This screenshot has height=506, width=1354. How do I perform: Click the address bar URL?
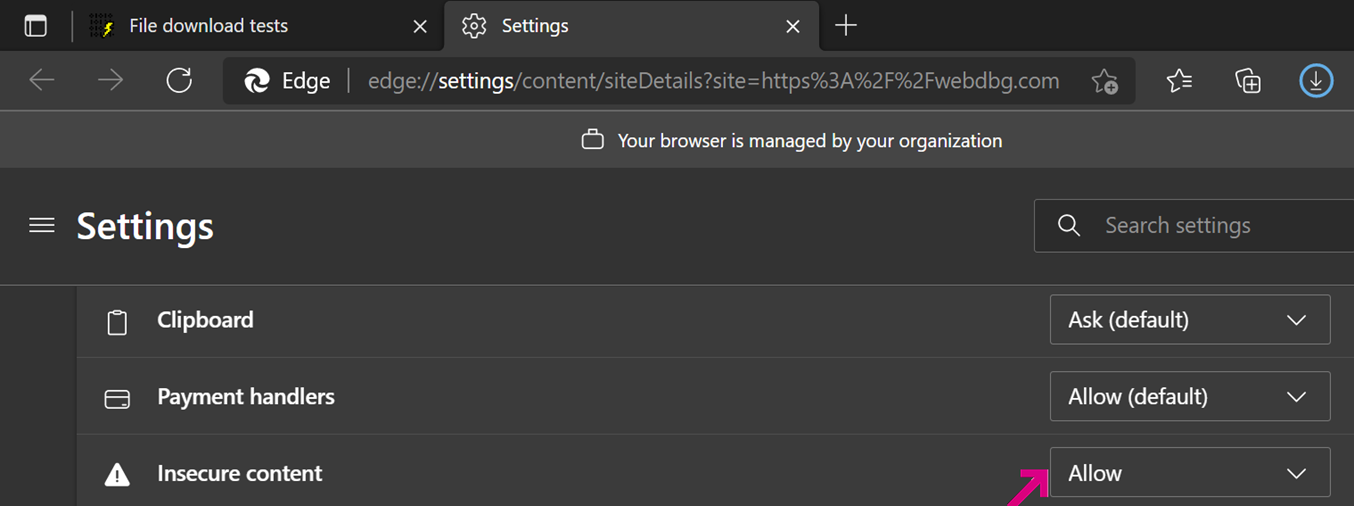(x=712, y=81)
